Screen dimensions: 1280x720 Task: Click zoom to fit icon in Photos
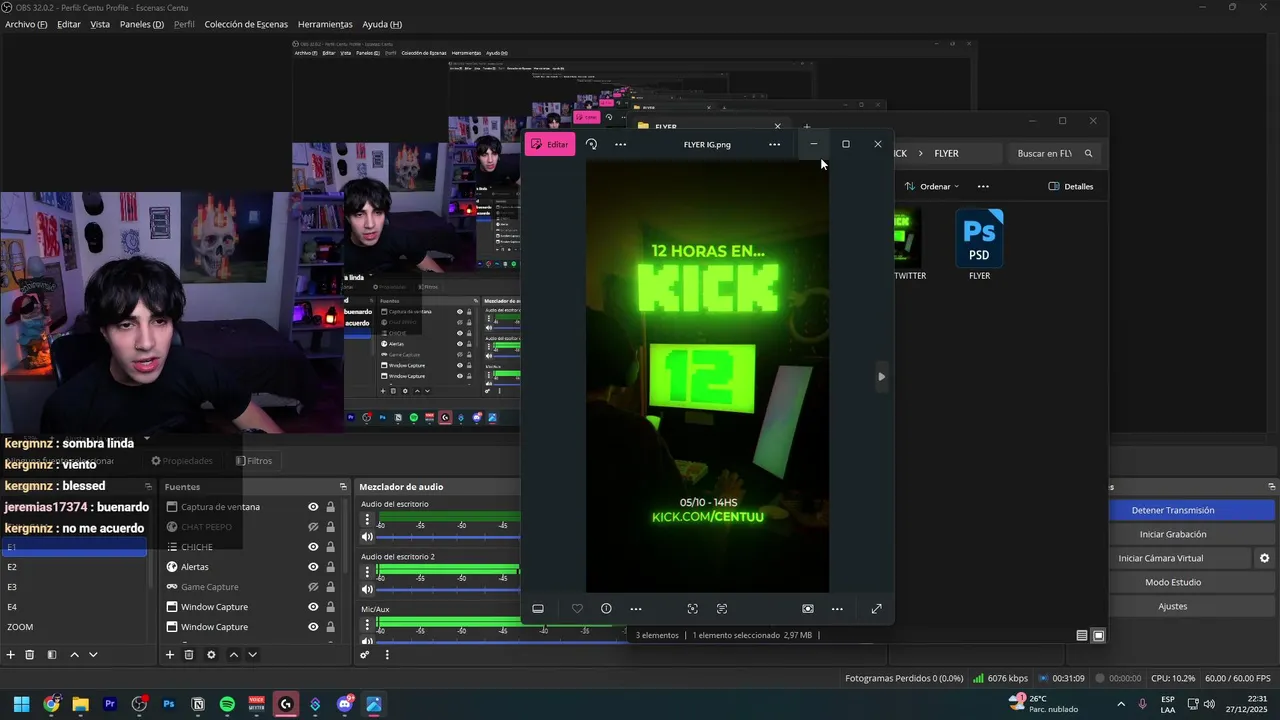692,609
